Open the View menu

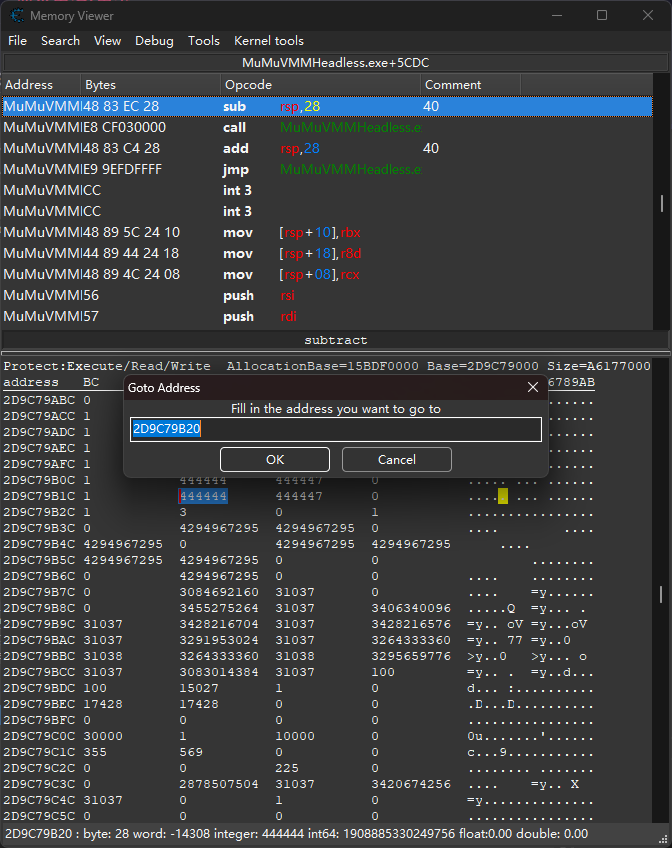[x=107, y=41]
